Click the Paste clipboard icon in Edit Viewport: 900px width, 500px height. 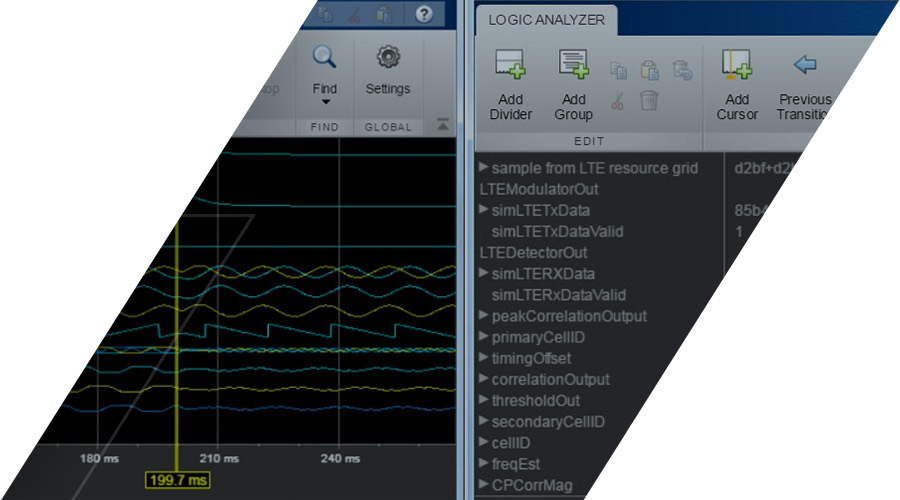point(650,69)
